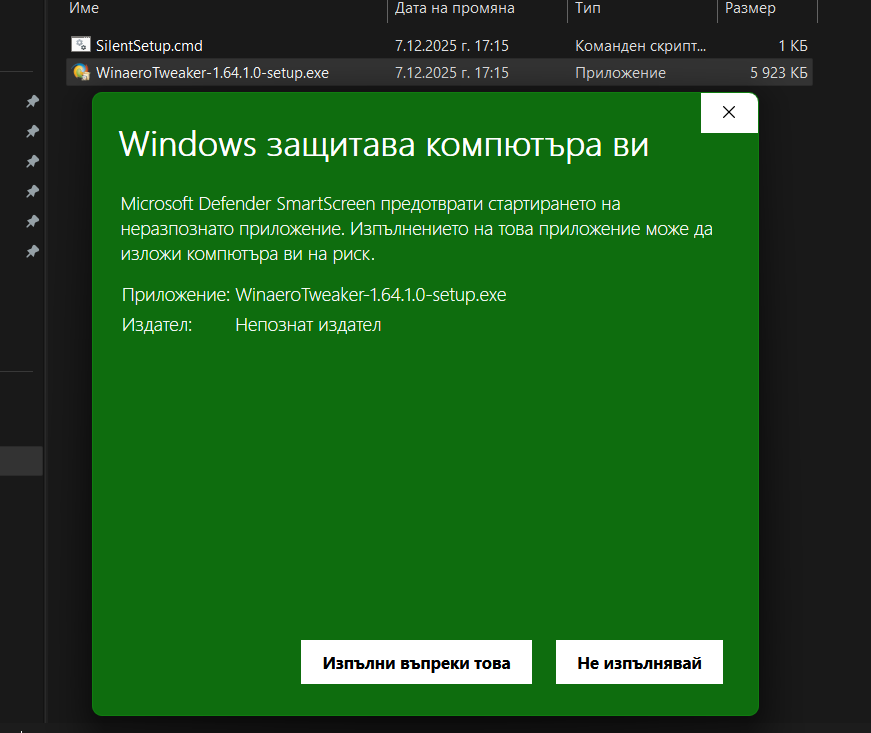This screenshot has height=733, width=871.
Task: Sort by the 'Дата на промяна' column header
Action: [455, 8]
